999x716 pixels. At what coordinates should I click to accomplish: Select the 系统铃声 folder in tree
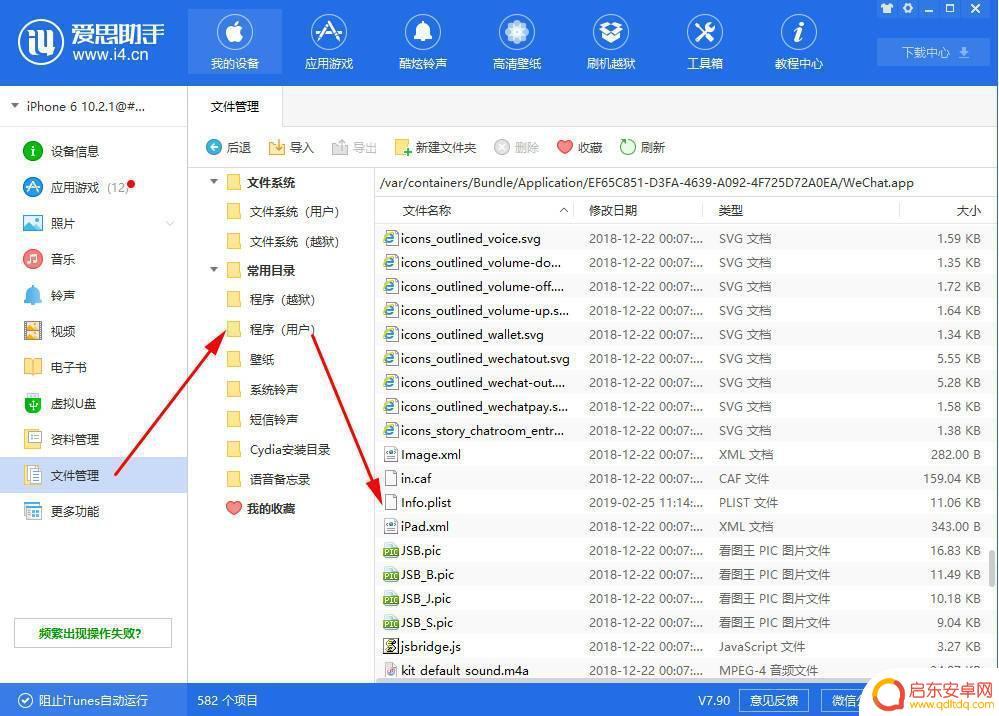point(262,389)
